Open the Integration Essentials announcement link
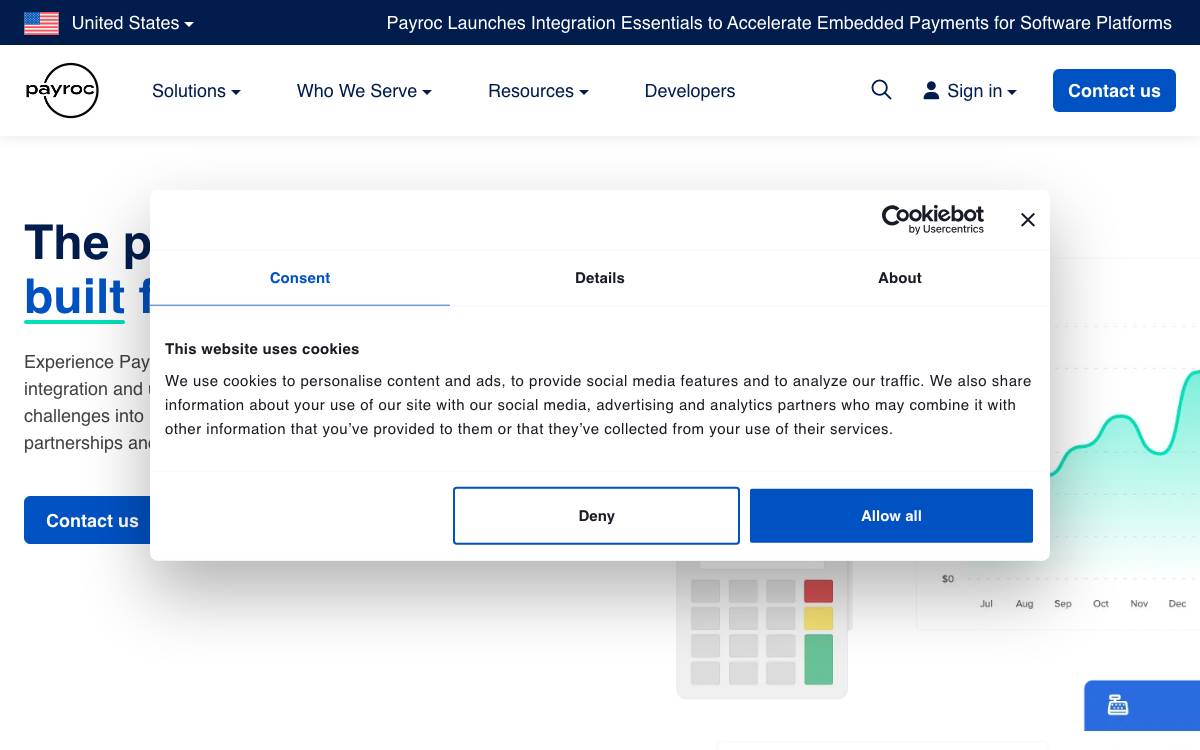The height and width of the screenshot is (750, 1200). tap(779, 23)
